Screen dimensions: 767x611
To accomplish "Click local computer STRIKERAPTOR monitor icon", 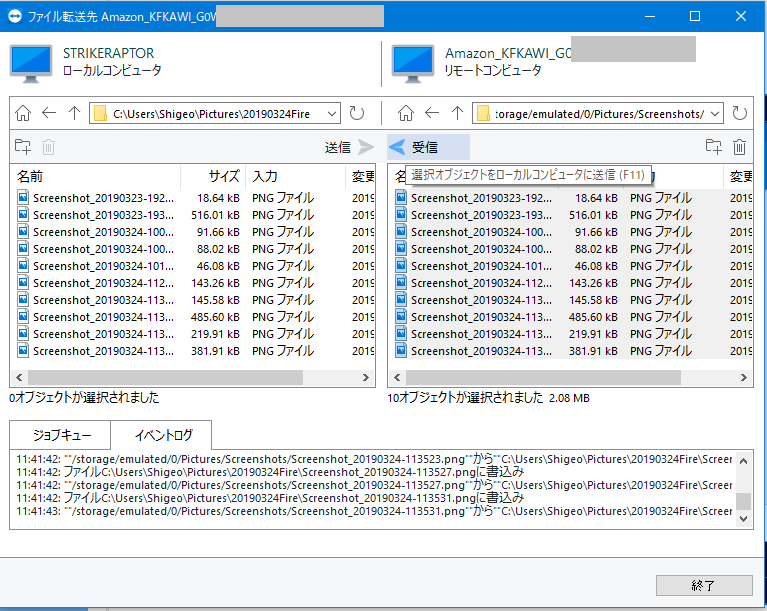I will (x=31, y=64).
